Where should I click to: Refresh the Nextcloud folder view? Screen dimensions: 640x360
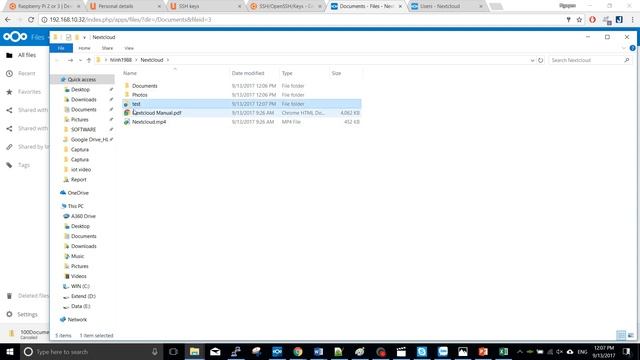coord(540,60)
